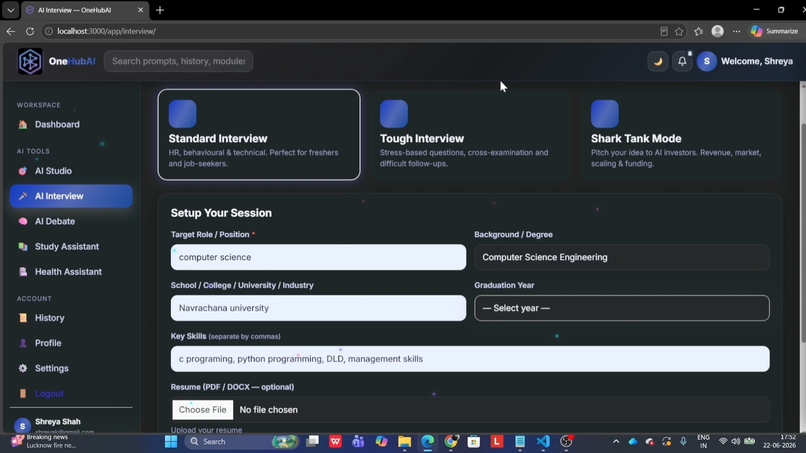Open the Dashboard page
Viewport: 806px width, 453px height.
click(x=57, y=124)
